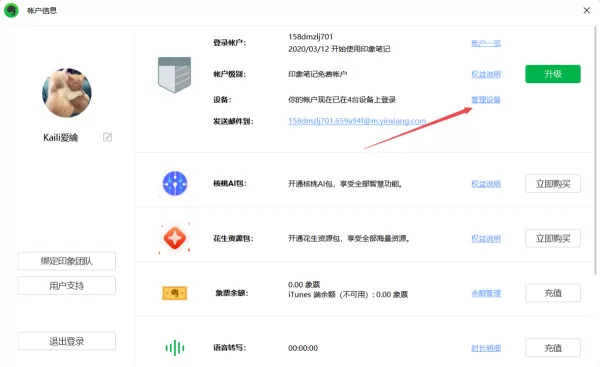Close the 帐户信息 window

pos(586,10)
